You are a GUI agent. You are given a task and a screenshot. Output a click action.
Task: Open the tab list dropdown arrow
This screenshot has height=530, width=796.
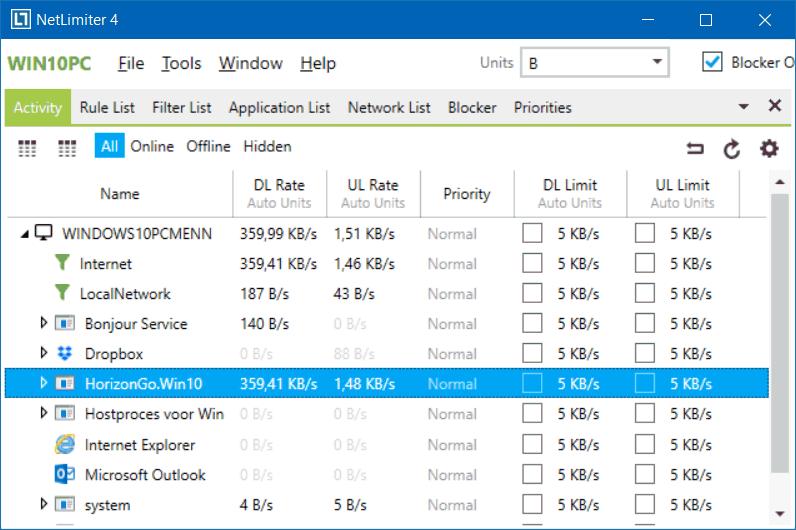tap(743, 107)
